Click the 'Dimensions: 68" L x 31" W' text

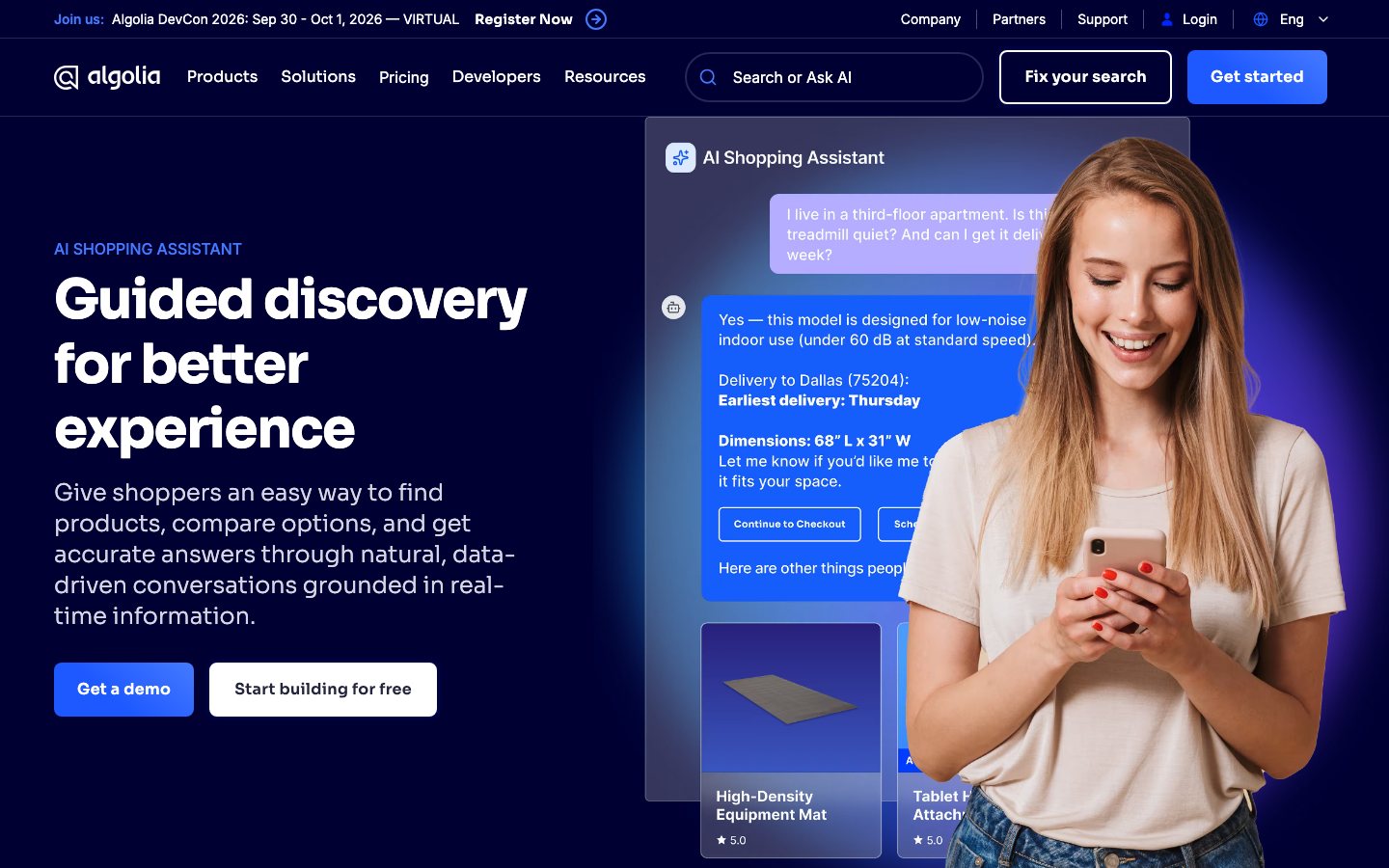click(x=814, y=441)
